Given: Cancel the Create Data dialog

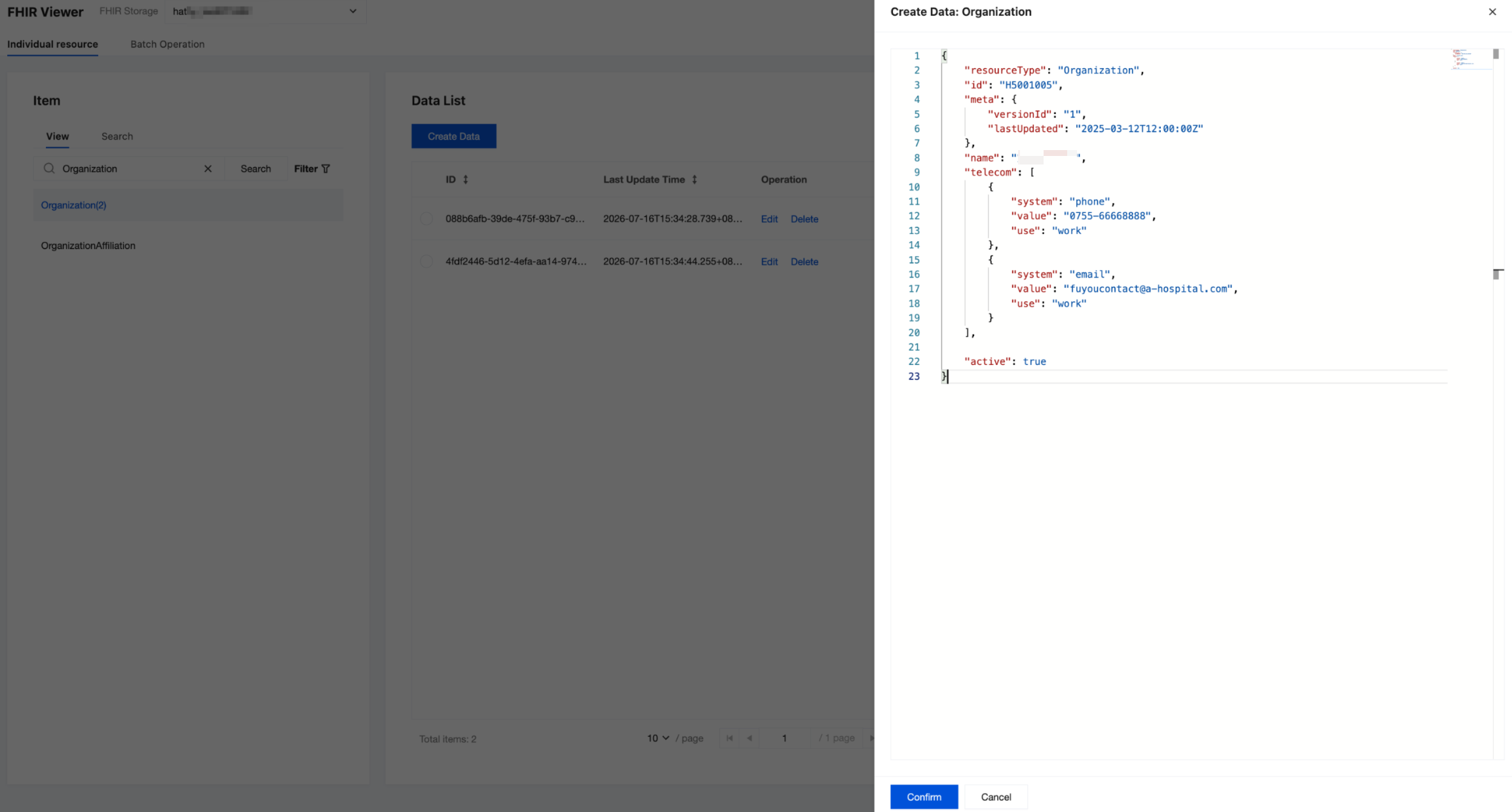Looking at the screenshot, I should coord(996,797).
